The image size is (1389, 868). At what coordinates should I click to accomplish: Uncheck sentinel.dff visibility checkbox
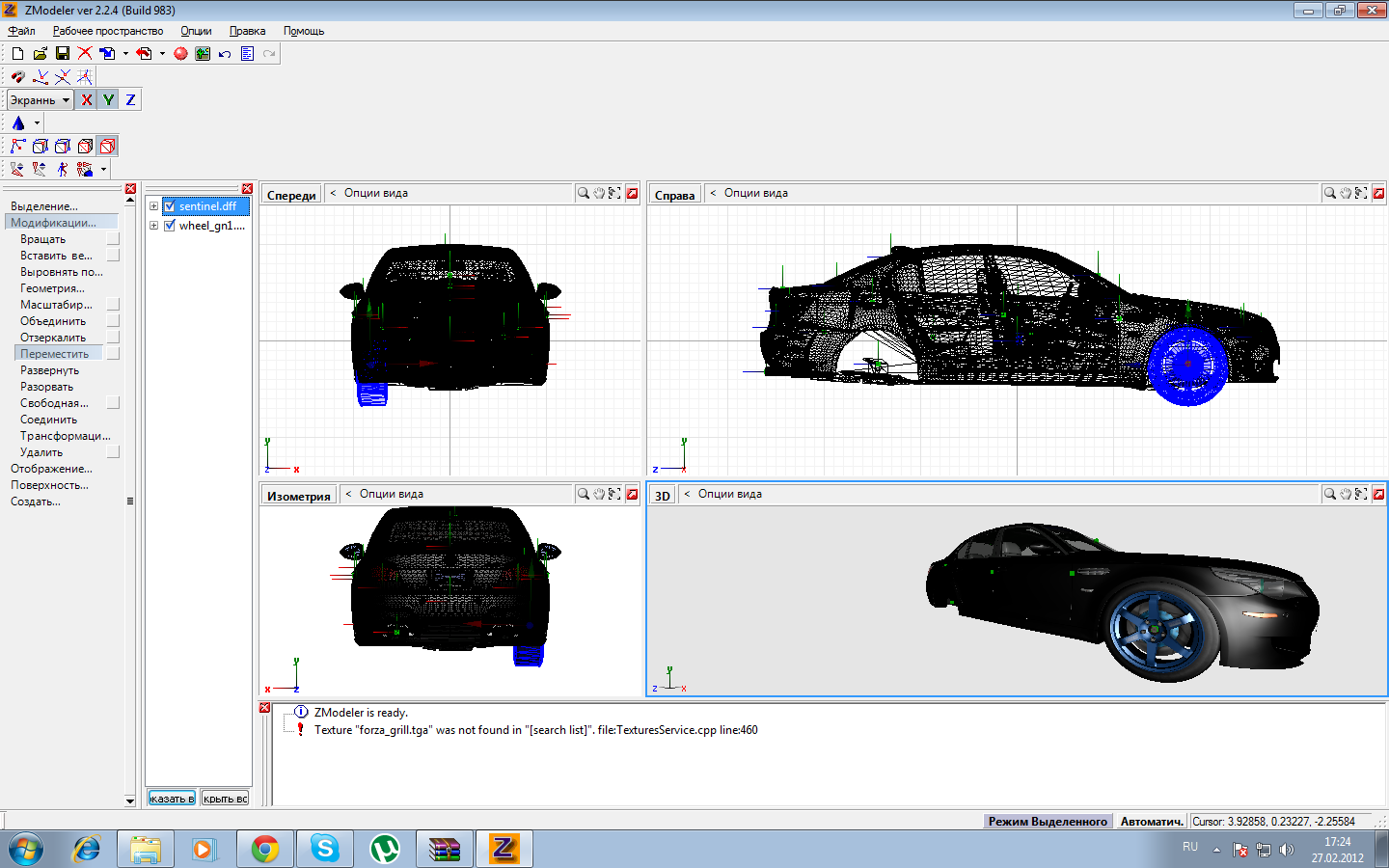coord(170,206)
